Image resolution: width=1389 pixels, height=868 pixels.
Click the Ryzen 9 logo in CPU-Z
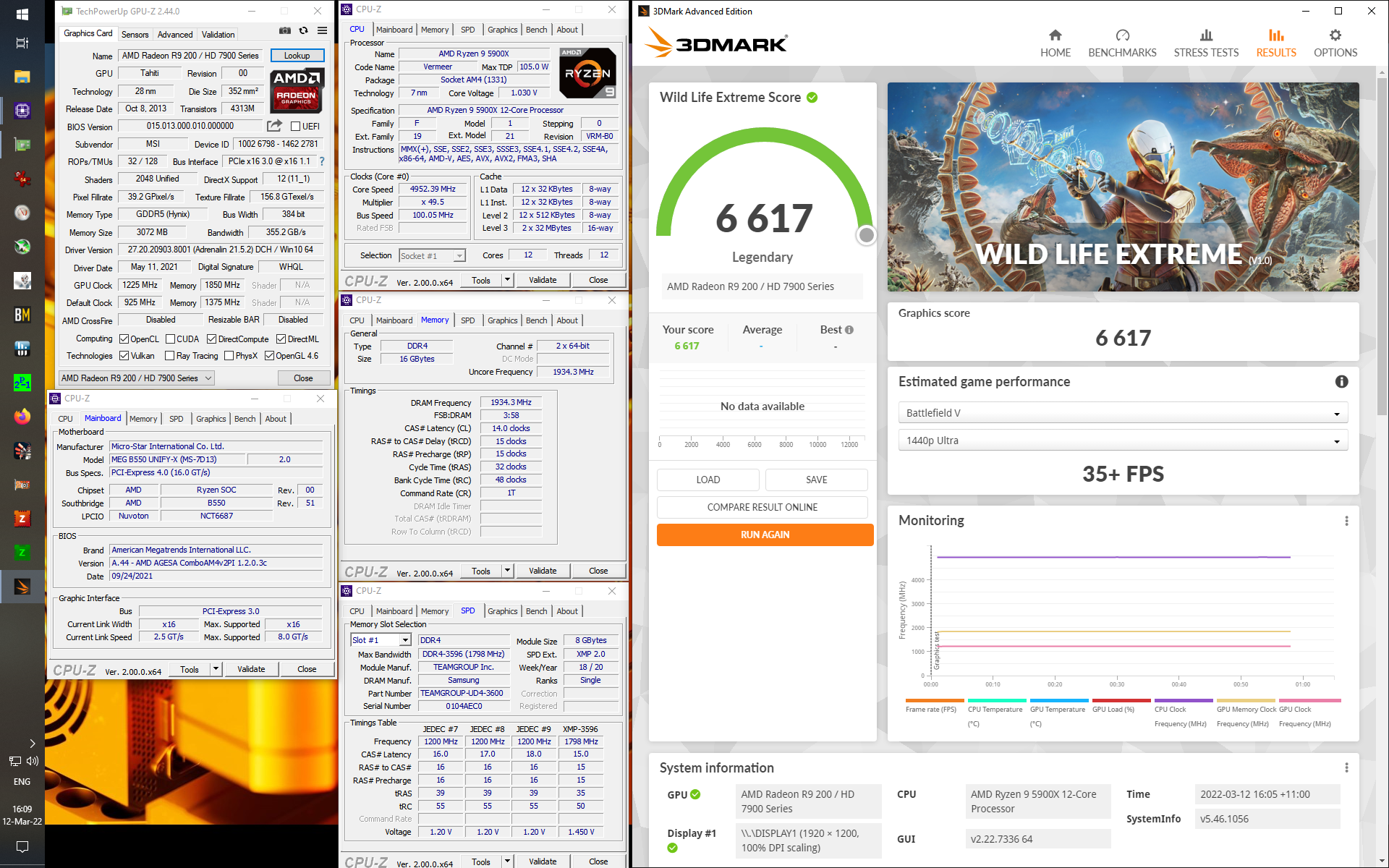click(588, 73)
